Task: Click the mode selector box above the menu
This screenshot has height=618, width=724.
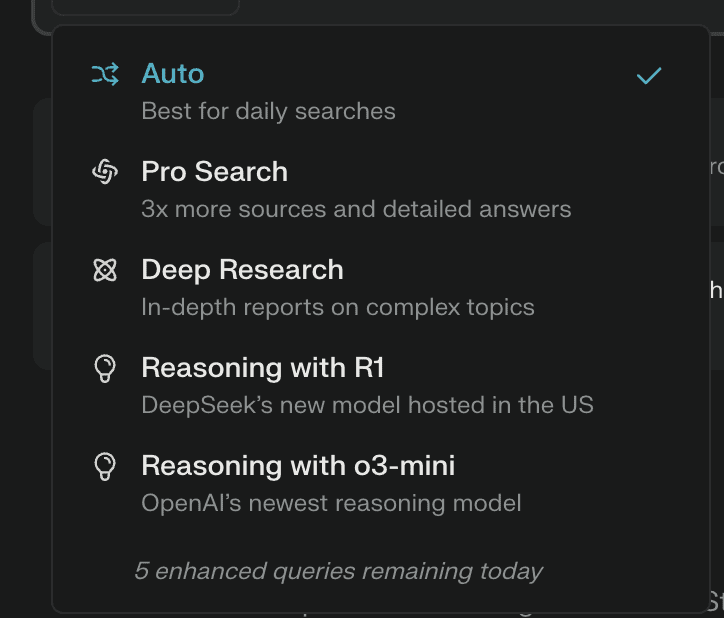Action: [145, 7]
